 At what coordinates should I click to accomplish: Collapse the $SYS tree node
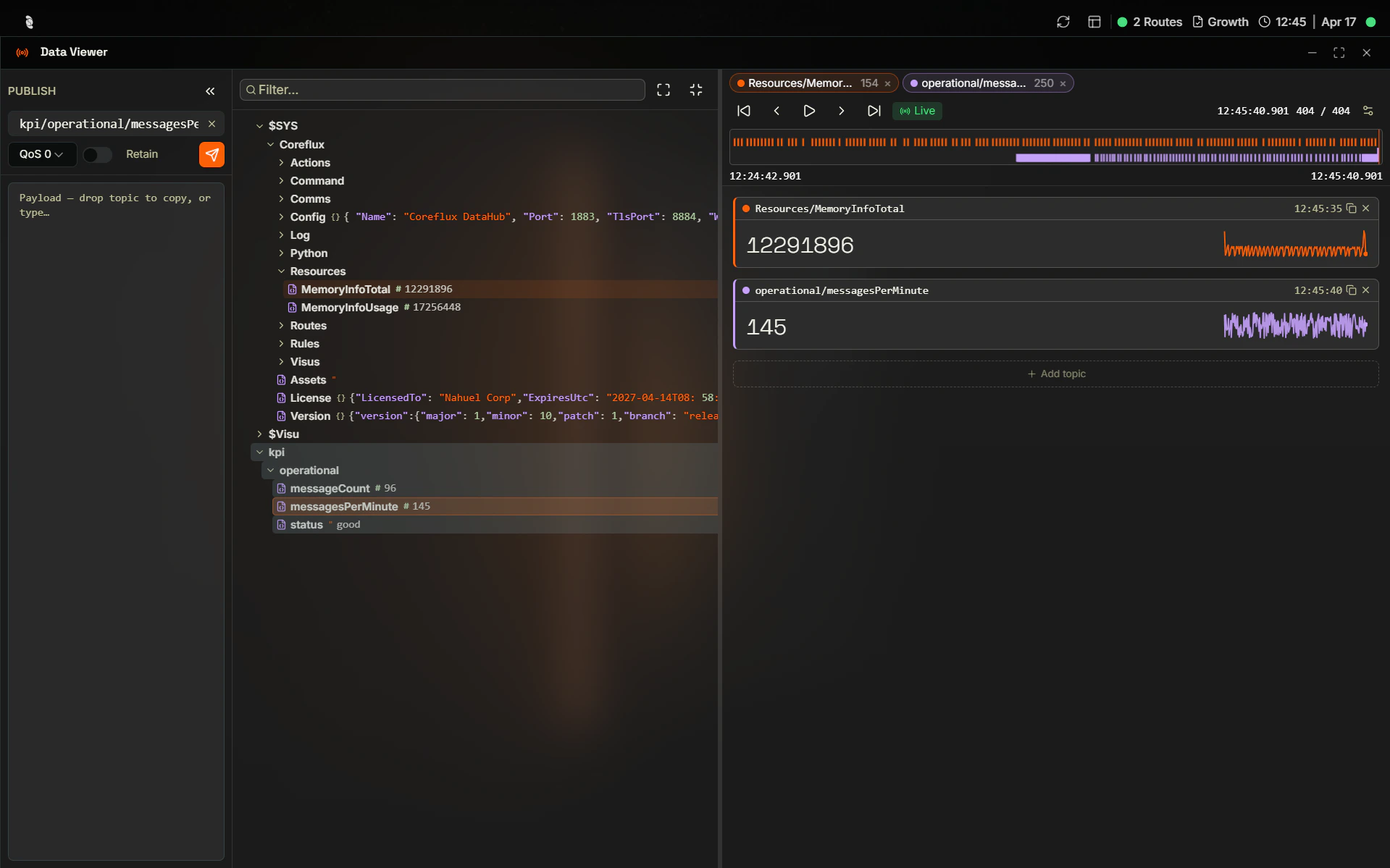[260, 125]
